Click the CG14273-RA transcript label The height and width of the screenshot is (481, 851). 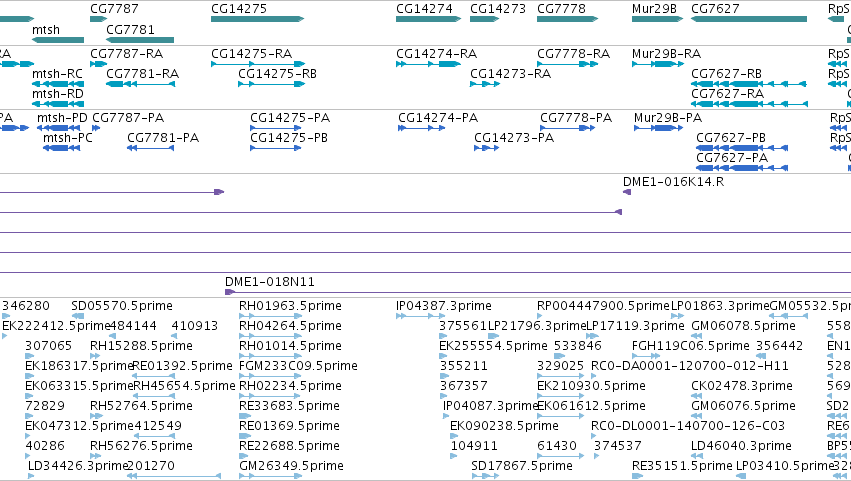[510, 74]
